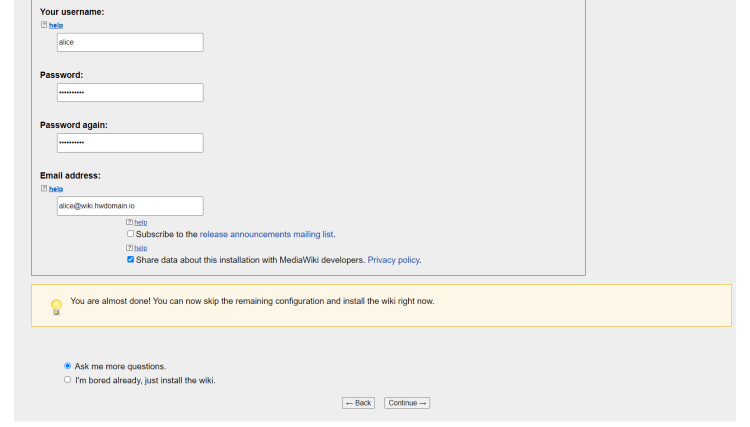The image size is (750, 427).
Task: Open the Privacy policy link
Action: [393, 260]
